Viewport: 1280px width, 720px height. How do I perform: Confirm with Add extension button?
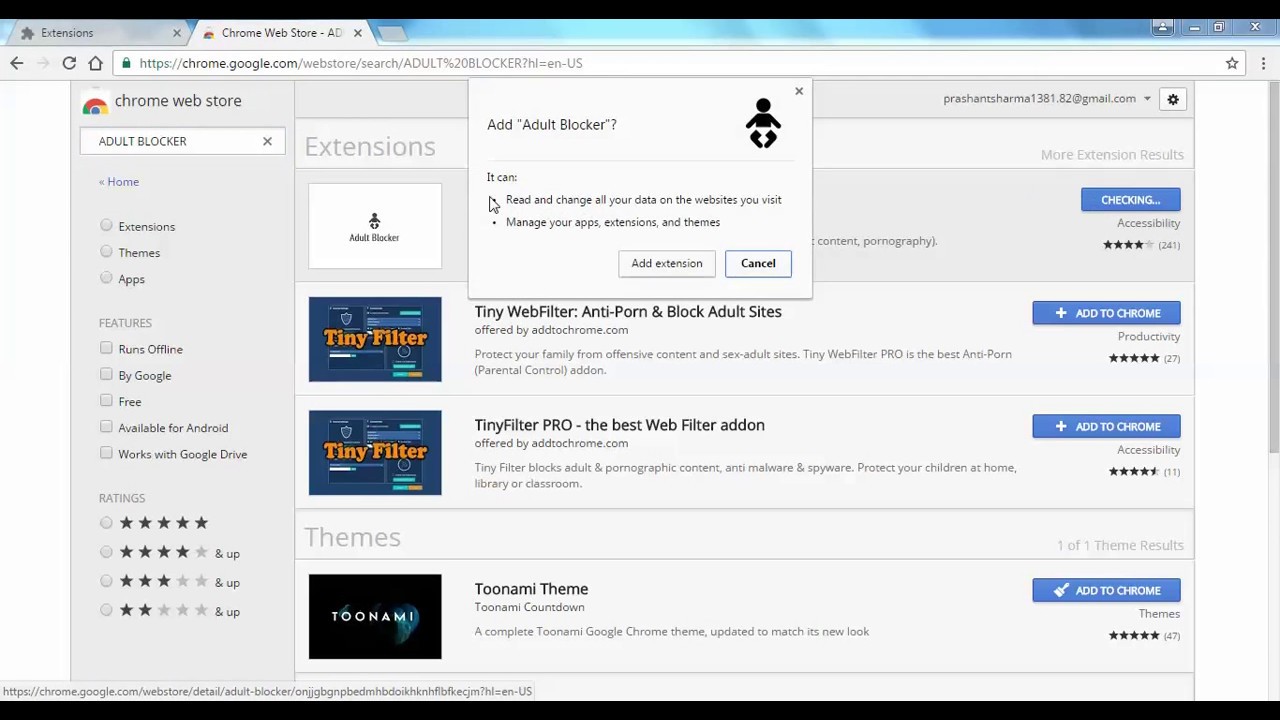pyautogui.click(x=667, y=263)
